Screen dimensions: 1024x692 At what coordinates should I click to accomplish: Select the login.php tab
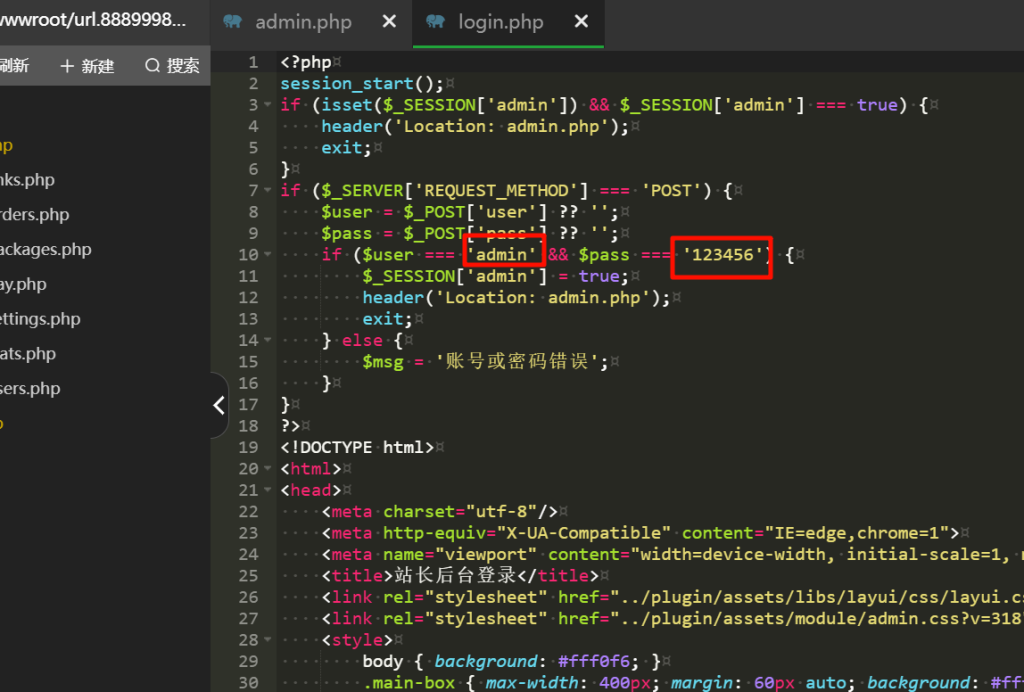(x=500, y=21)
